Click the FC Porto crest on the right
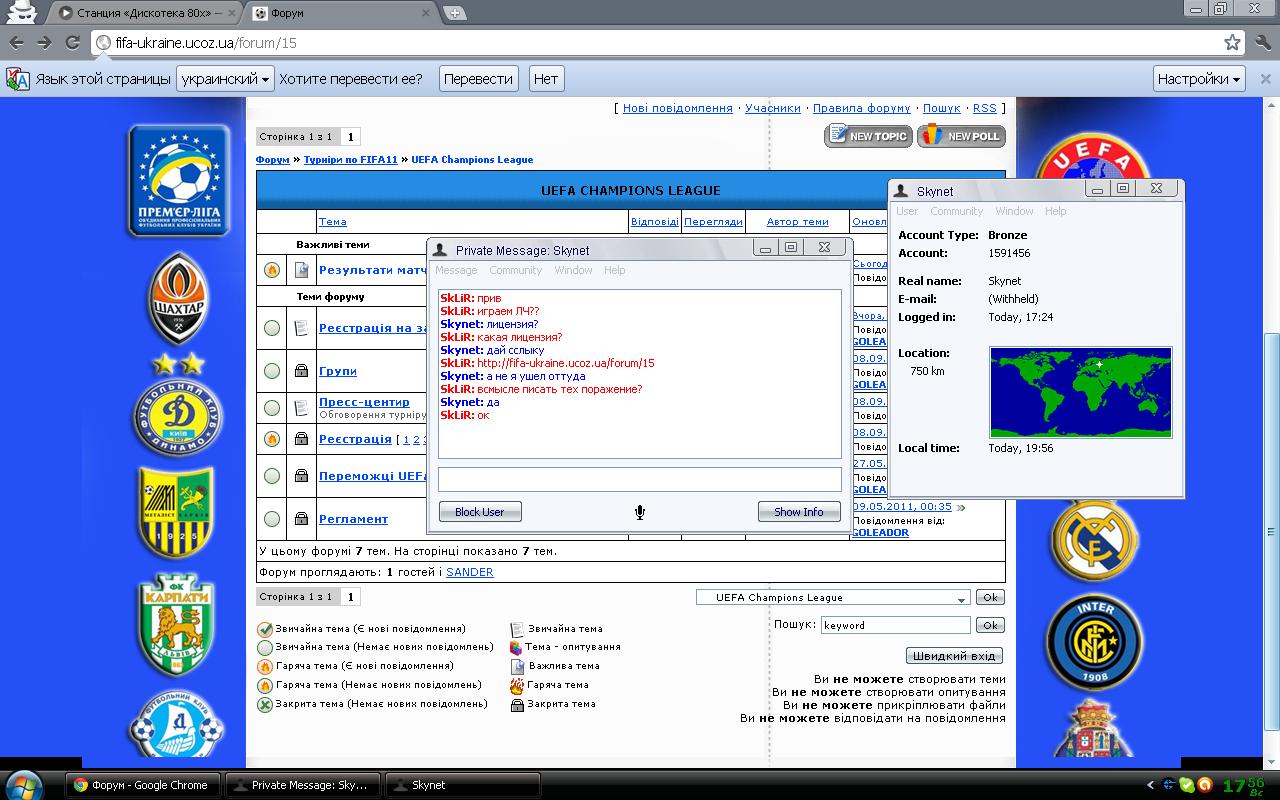Image resolution: width=1280 pixels, height=800 pixels. pos(1094,730)
